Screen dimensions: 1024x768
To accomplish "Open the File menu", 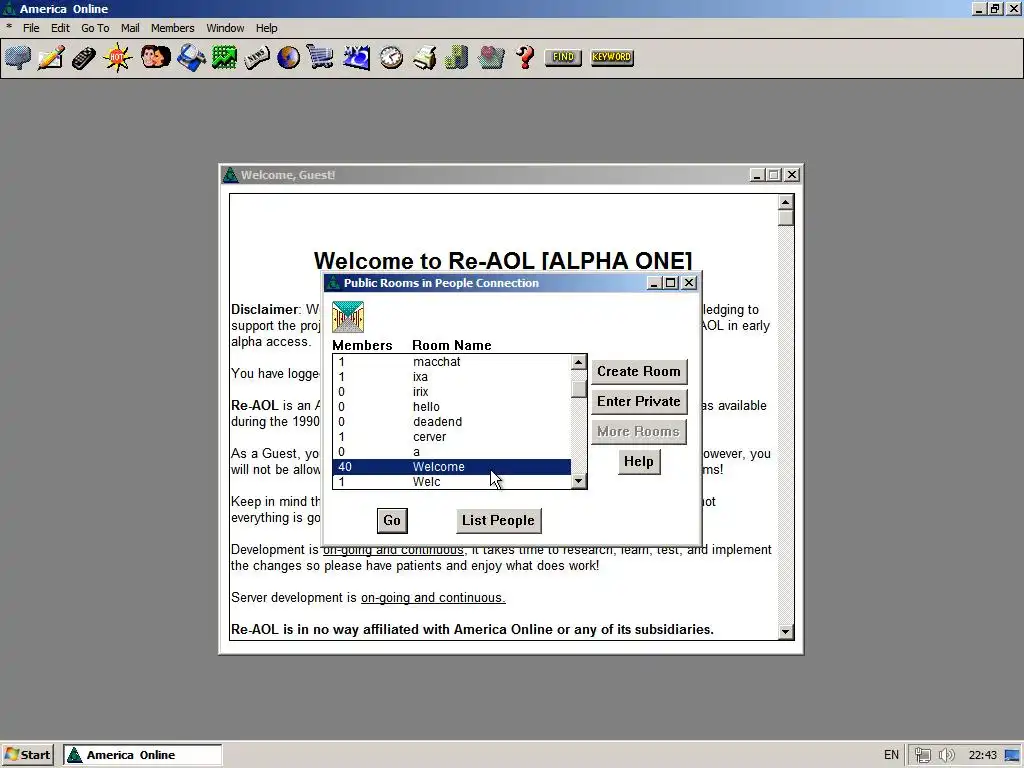I will (31, 28).
